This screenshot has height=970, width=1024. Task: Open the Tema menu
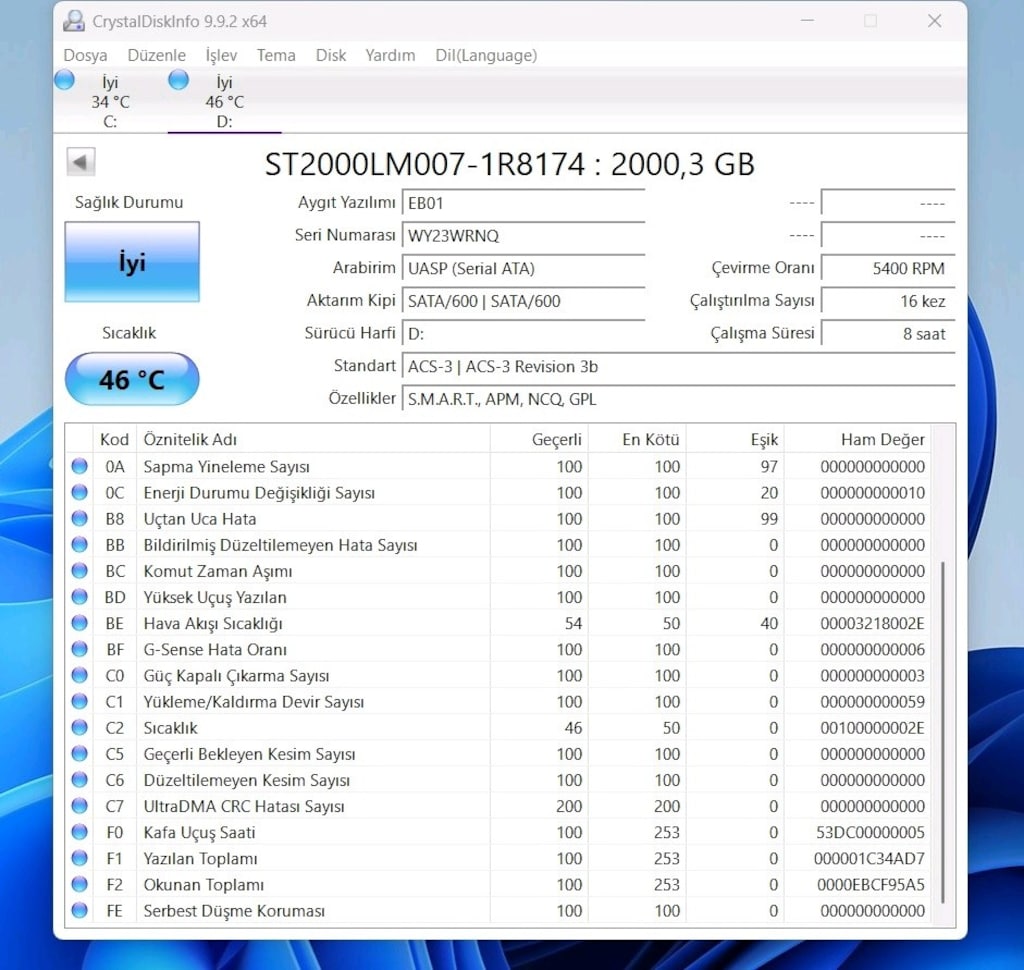pyautogui.click(x=276, y=56)
